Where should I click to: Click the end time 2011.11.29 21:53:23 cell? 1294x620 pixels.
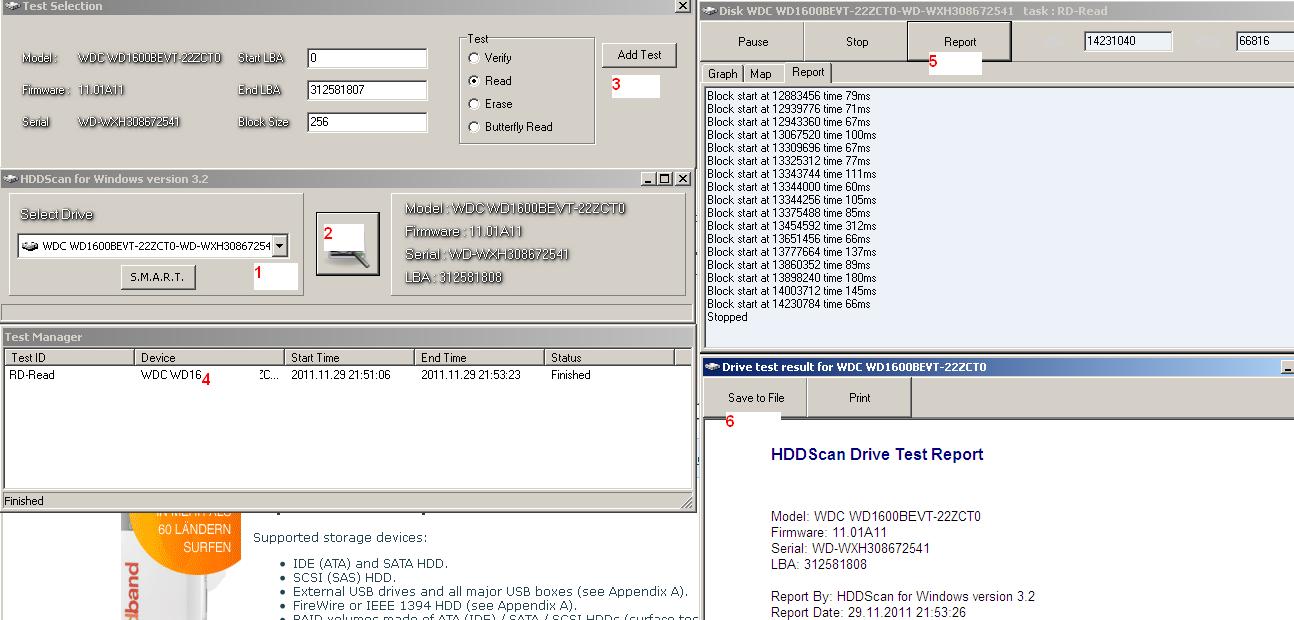click(x=470, y=375)
